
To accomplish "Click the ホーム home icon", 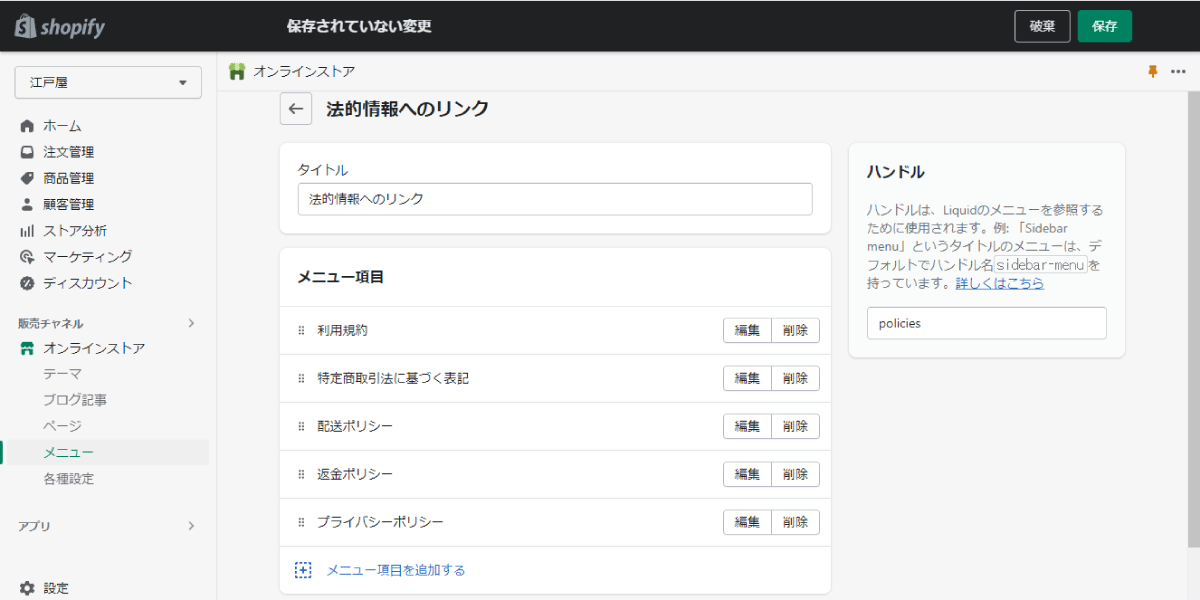I will [x=27, y=126].
